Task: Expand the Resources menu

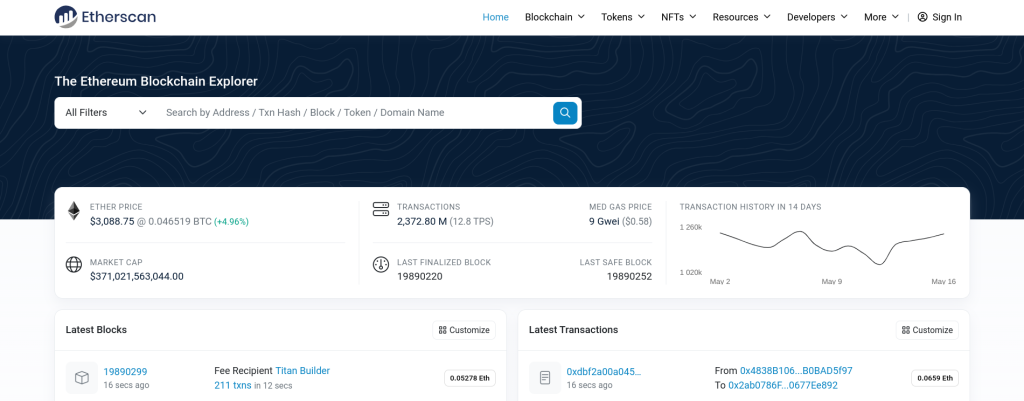Action: (741, 17)
